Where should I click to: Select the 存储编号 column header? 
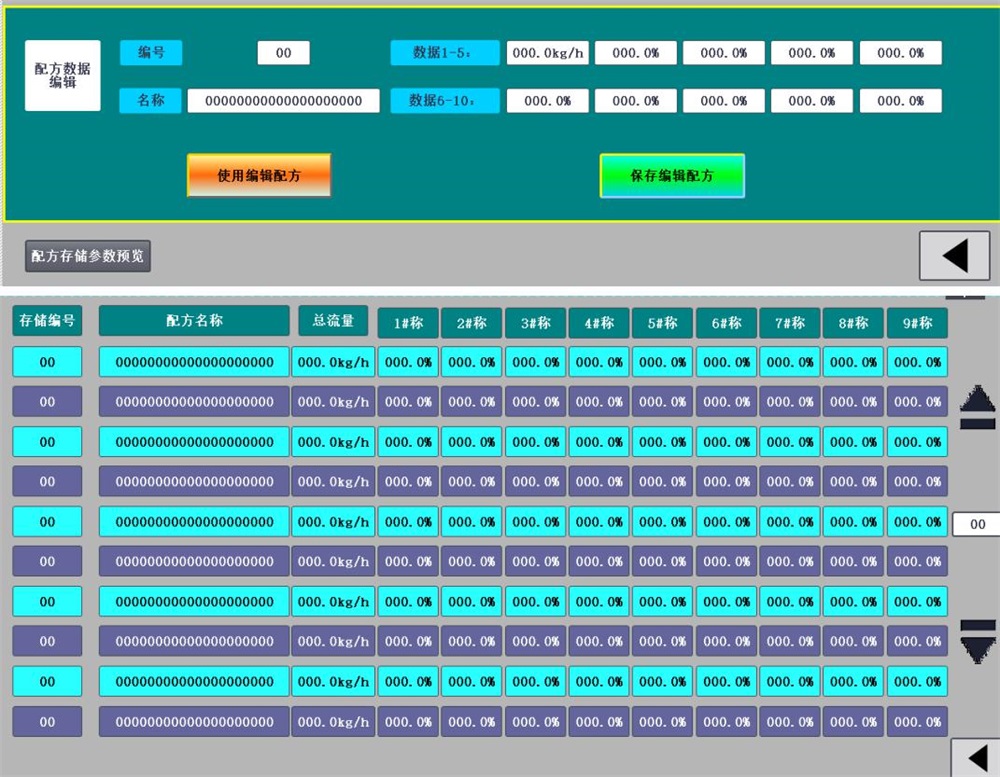[47, 321]
